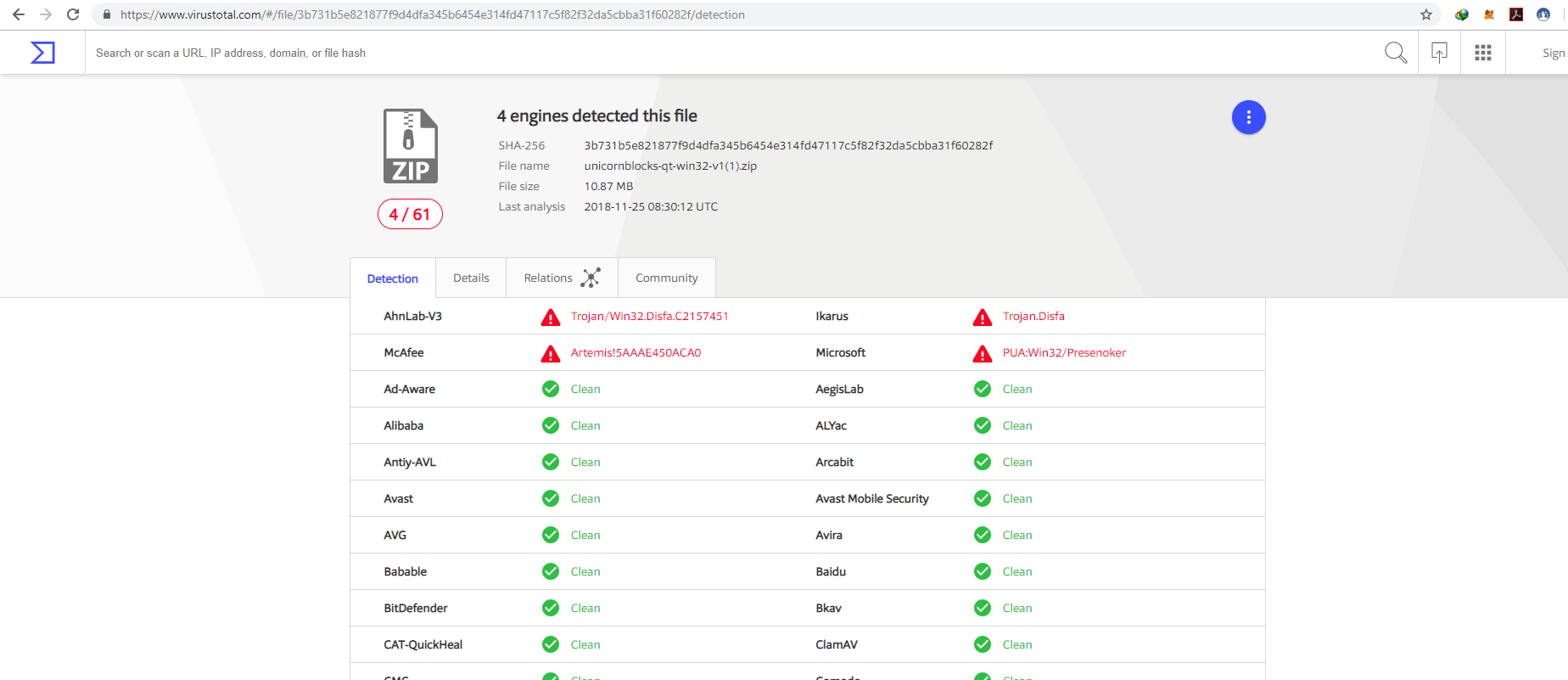Click the Bkav engine name

(x=829, y=608)
